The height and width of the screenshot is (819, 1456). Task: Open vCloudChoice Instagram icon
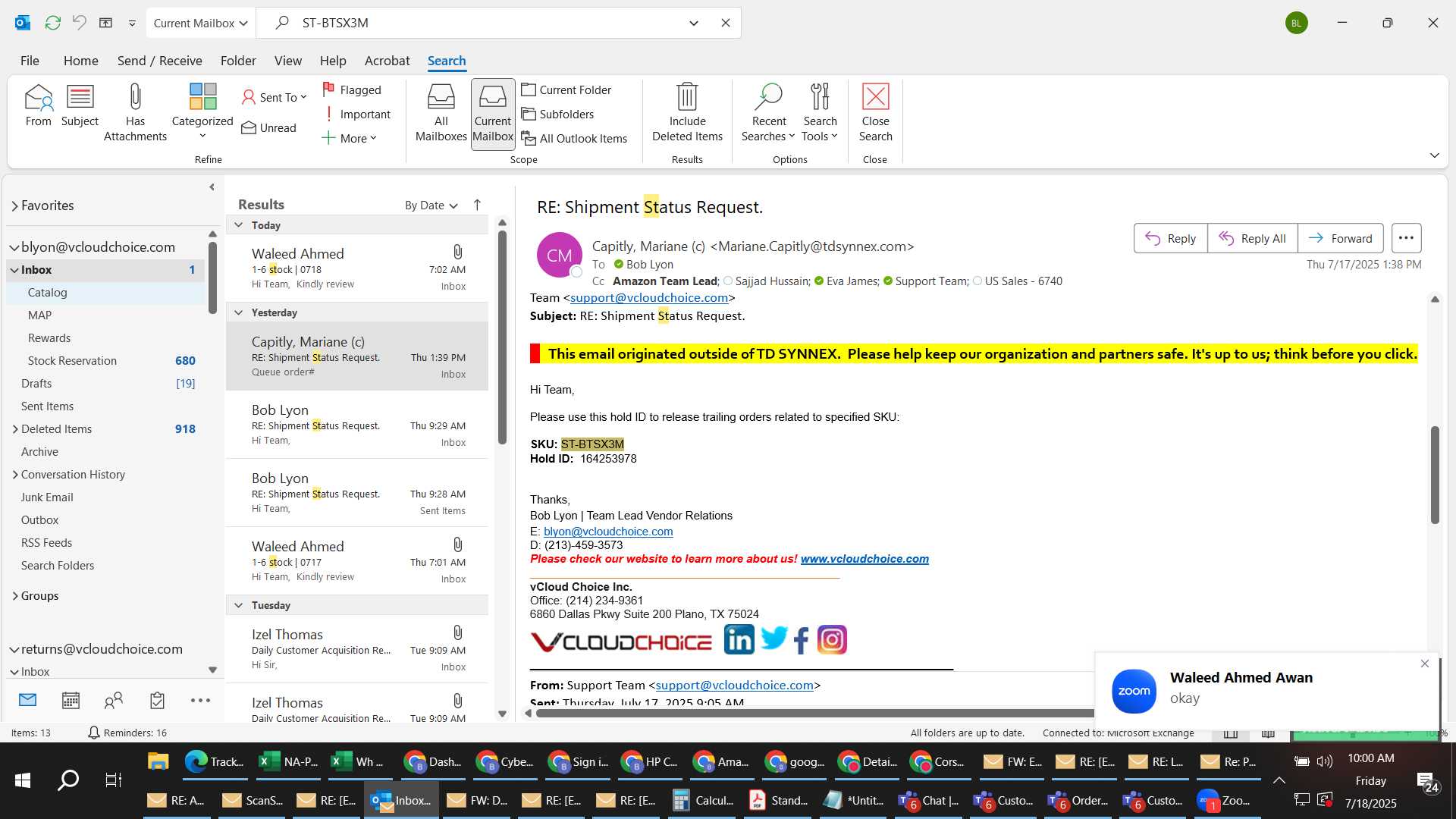click(x=832, y=640)
